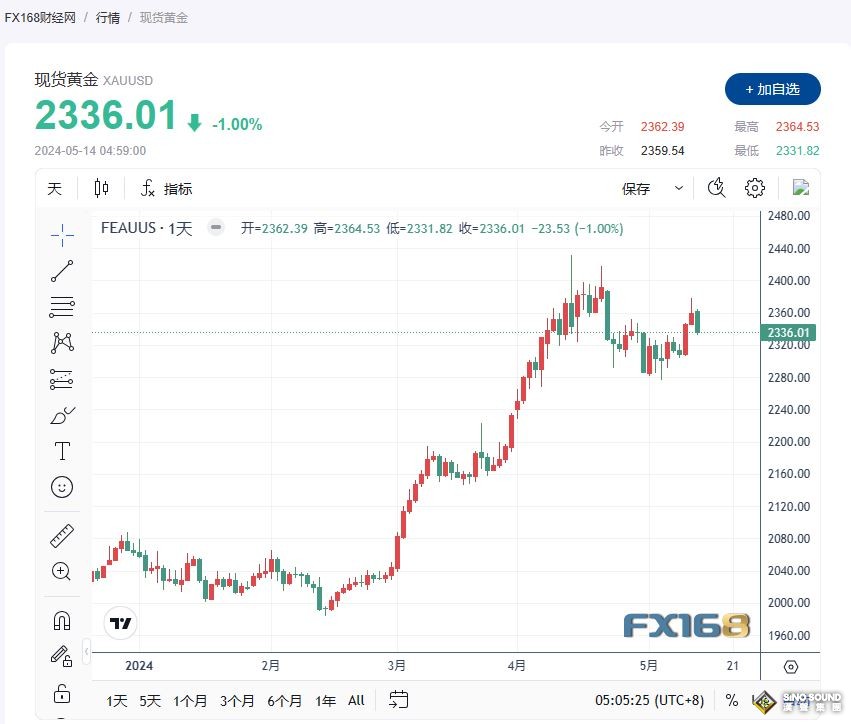This screenshot has width=851, height=724.
Task: Open the emoji stickers tool
Action: point(61,487)
